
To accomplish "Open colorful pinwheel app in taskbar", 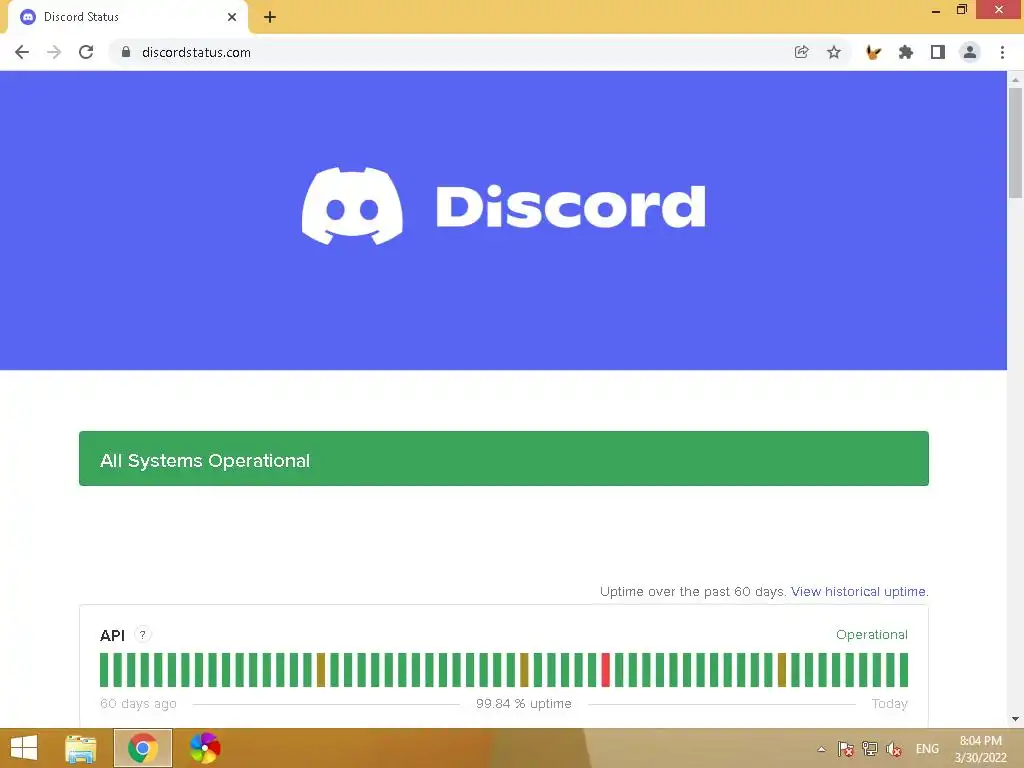I will pyautogui.click(x=204, y=748).
